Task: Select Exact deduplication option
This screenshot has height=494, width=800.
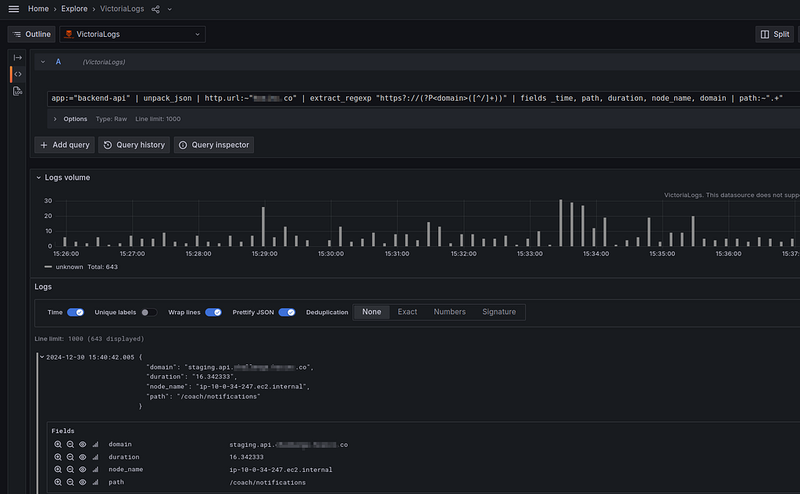Action: tap(407, 312)
